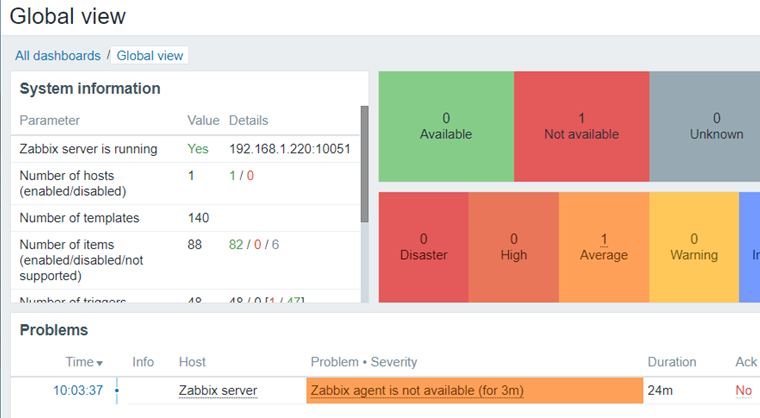The height and width of the screenshot is (418, 760).
Task: Open the Global view breadcrumb link
Action: coord(150,56)
